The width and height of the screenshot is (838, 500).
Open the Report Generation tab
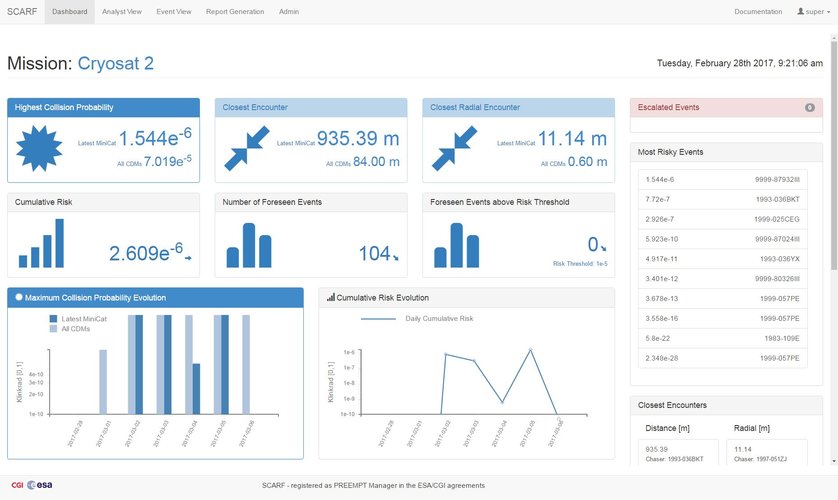tap(235, 12)
